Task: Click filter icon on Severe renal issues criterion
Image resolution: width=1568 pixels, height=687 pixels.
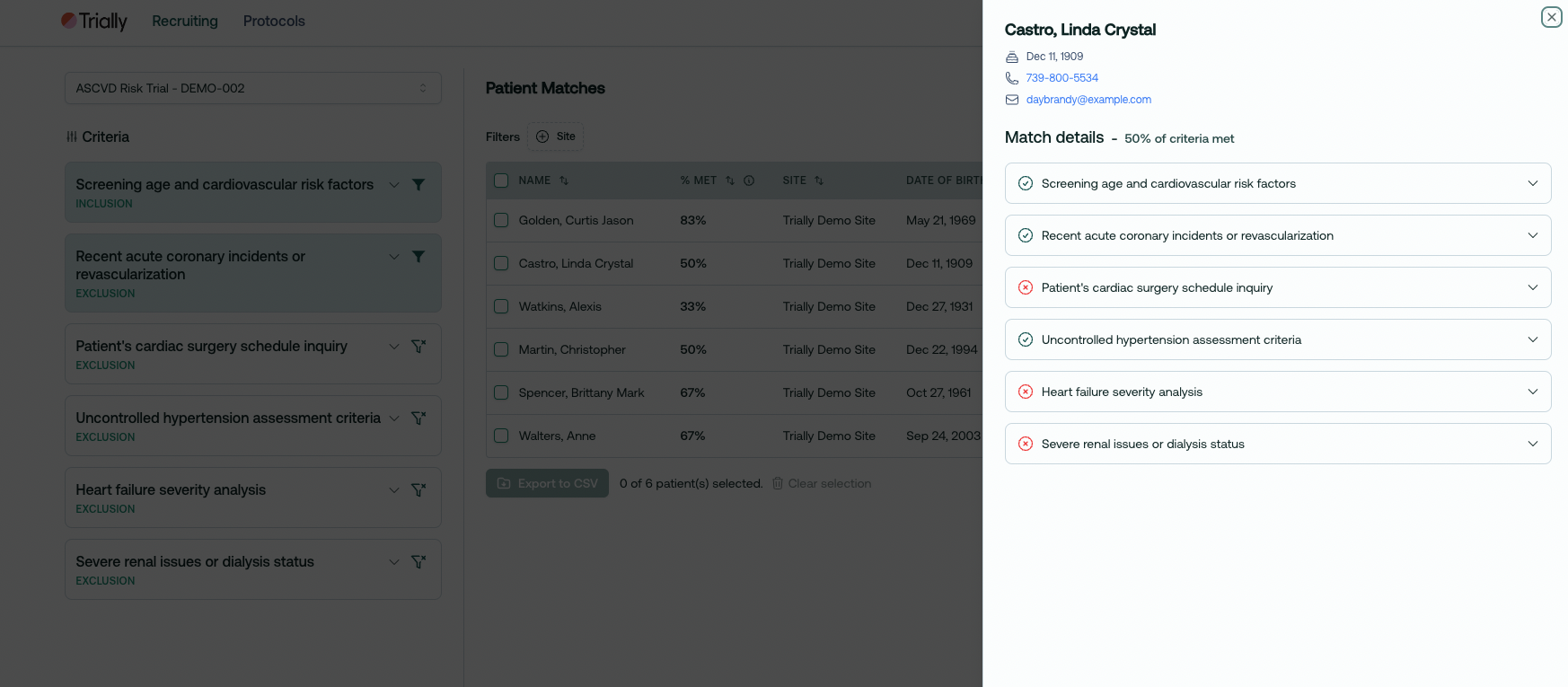Action: tap(418, 562)
